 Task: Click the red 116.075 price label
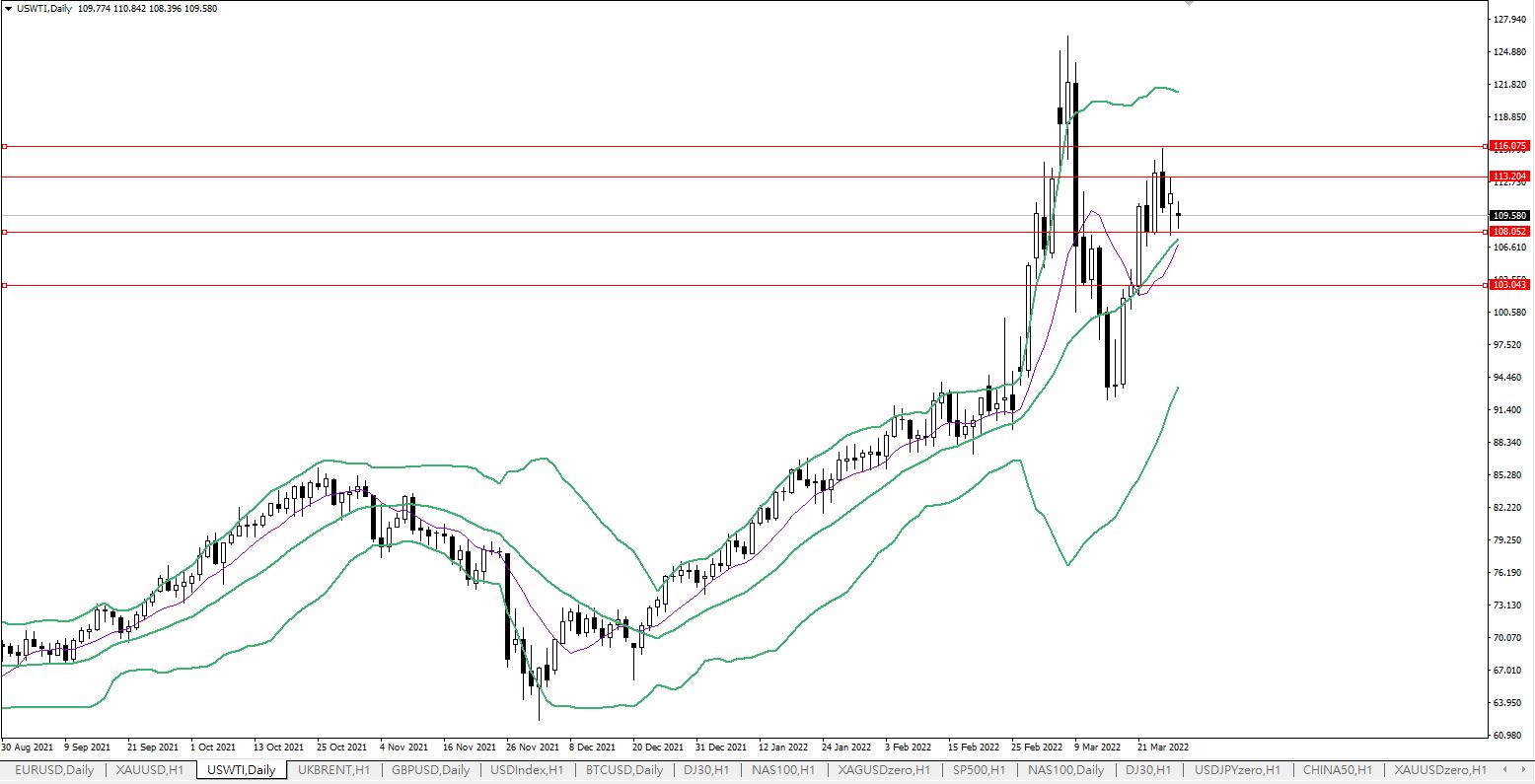pyautogui.click(x=1510, y=145)
